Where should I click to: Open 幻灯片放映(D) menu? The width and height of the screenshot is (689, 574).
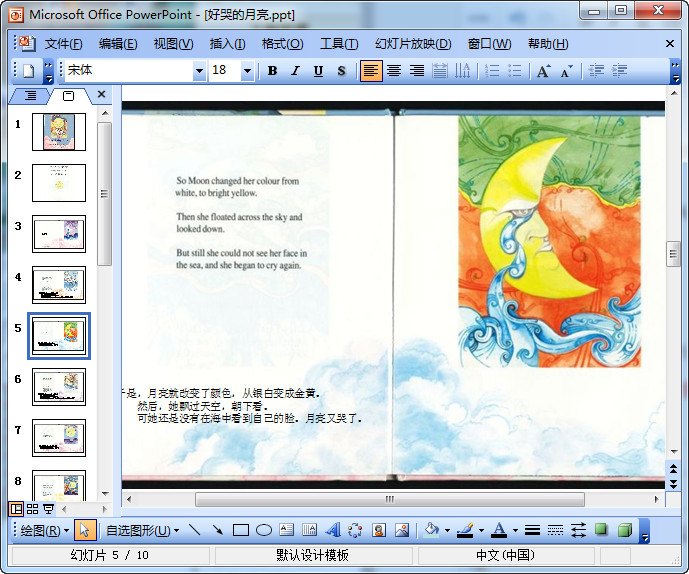click(413, 44)
